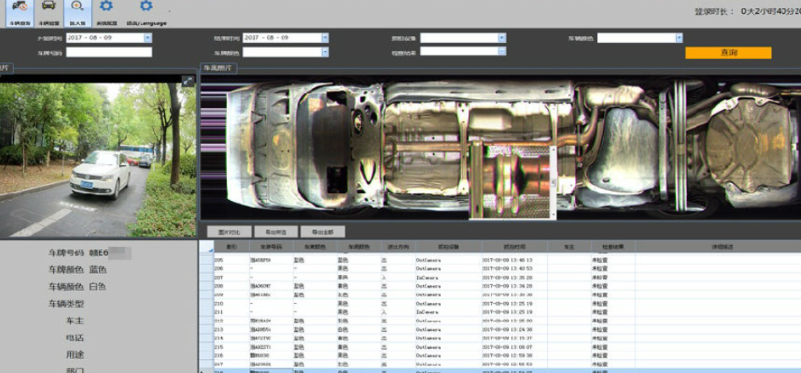The height and width of the screenshot is (373, 801).
Task: Activate the magnifier tool icon
Action: click(78, 13)
